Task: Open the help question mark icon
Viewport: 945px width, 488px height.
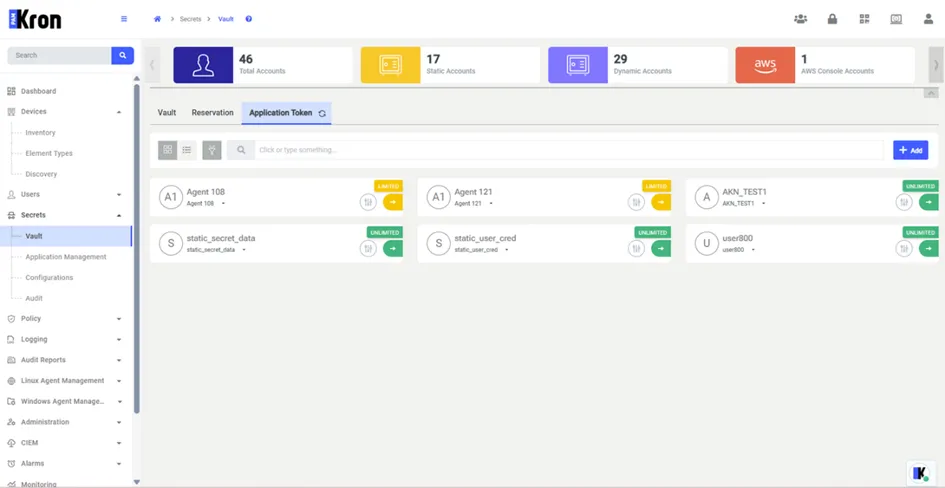Action: click(248, 19)
